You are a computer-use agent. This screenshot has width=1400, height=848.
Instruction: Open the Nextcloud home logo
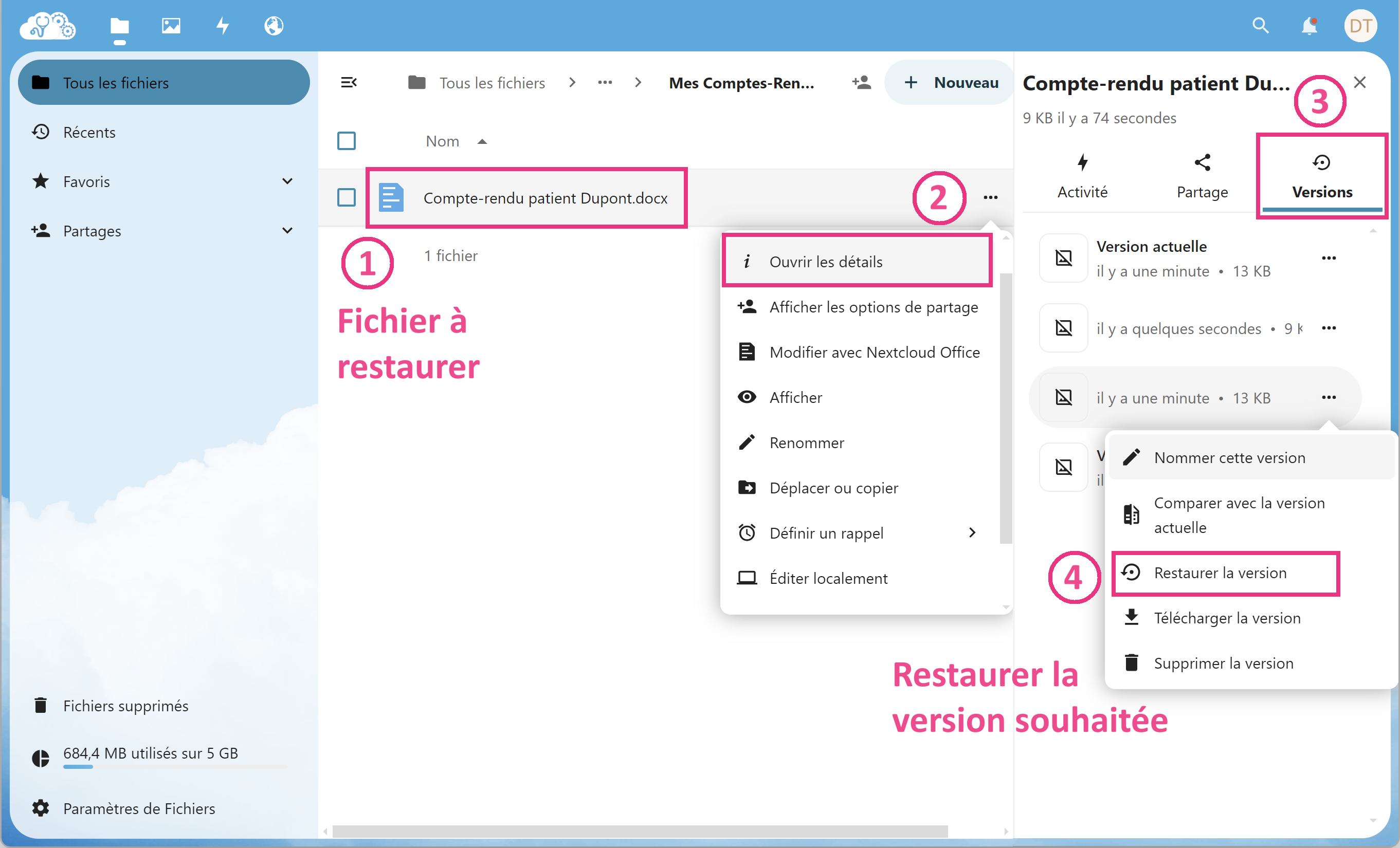pyautogui.click(x=48, y=26)
